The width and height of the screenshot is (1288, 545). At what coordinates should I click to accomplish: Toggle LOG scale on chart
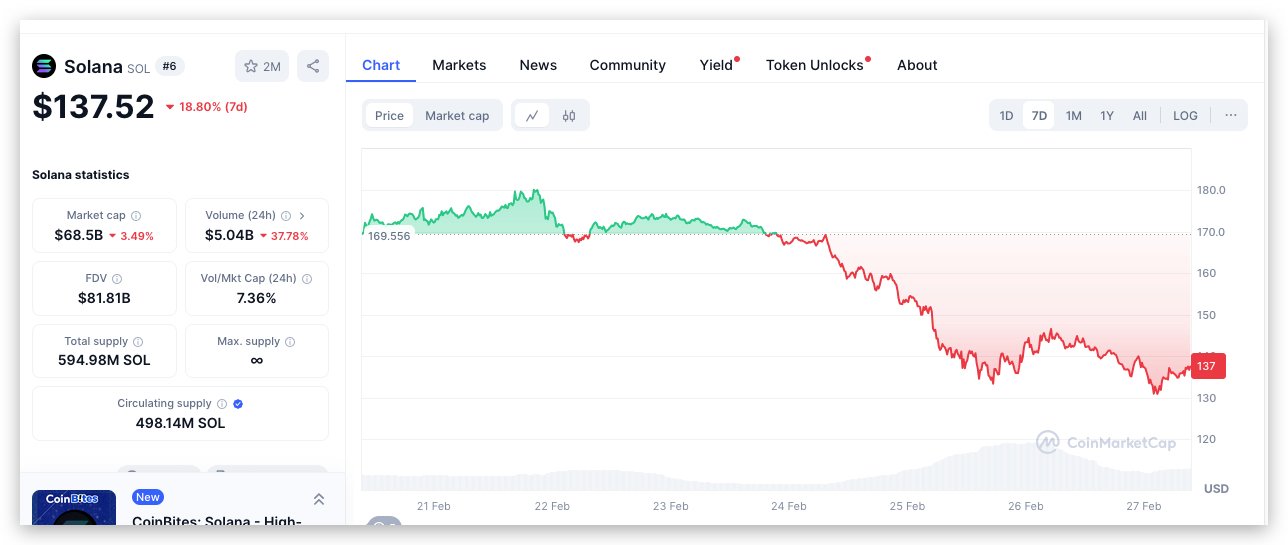click(1185, 115)
